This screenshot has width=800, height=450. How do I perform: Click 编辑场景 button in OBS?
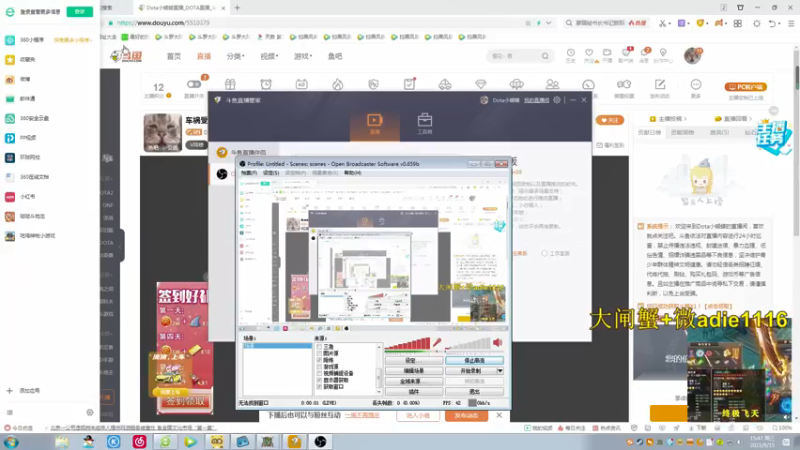(x=414, y=371)
